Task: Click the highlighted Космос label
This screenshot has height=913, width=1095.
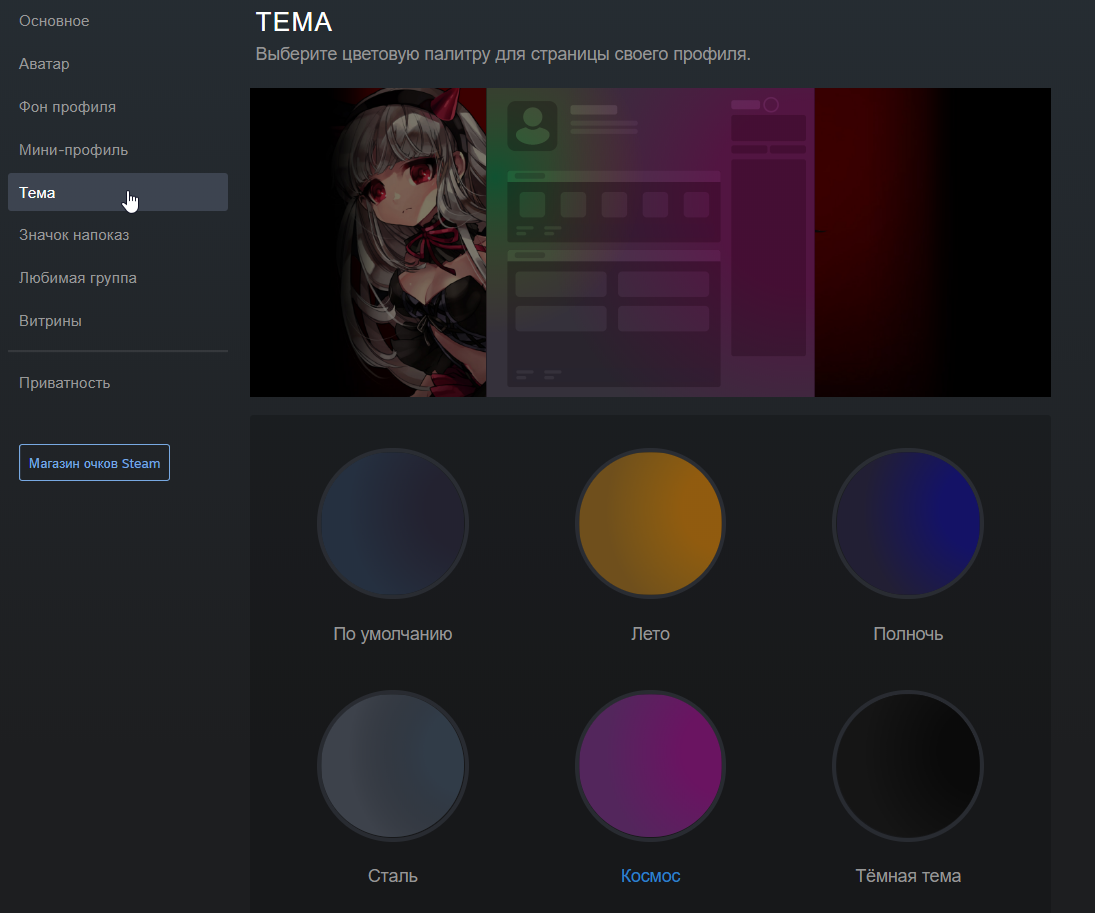Action: [650, 876]
